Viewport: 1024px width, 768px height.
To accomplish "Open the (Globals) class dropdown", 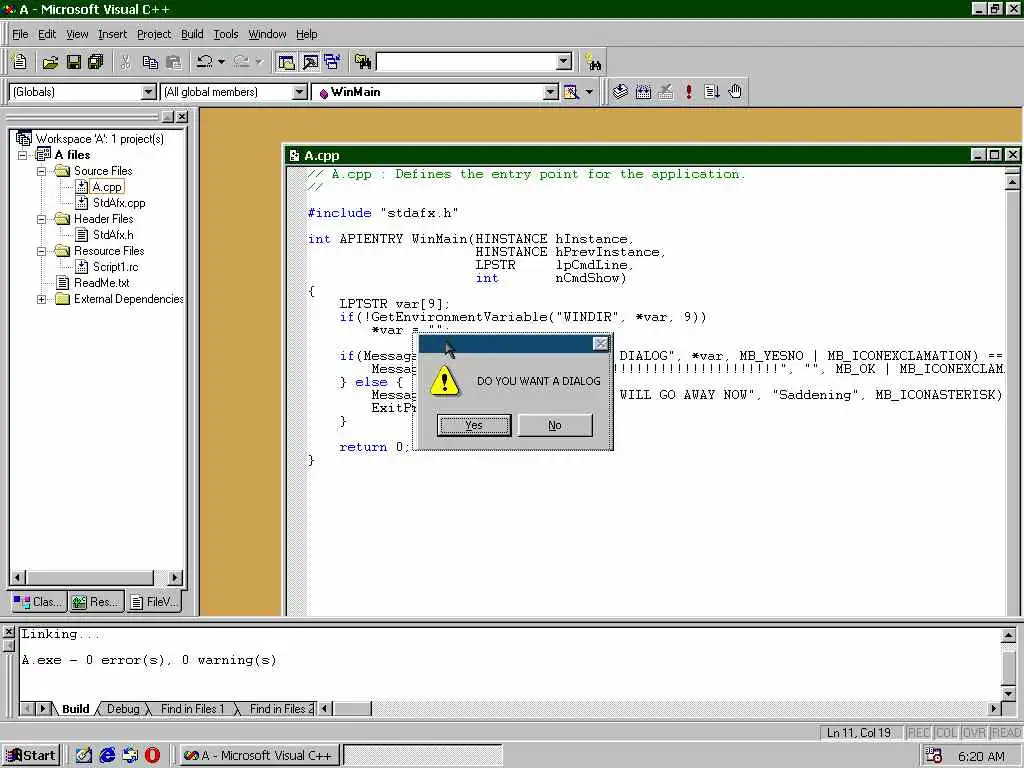I will click(x=149, y=92).
